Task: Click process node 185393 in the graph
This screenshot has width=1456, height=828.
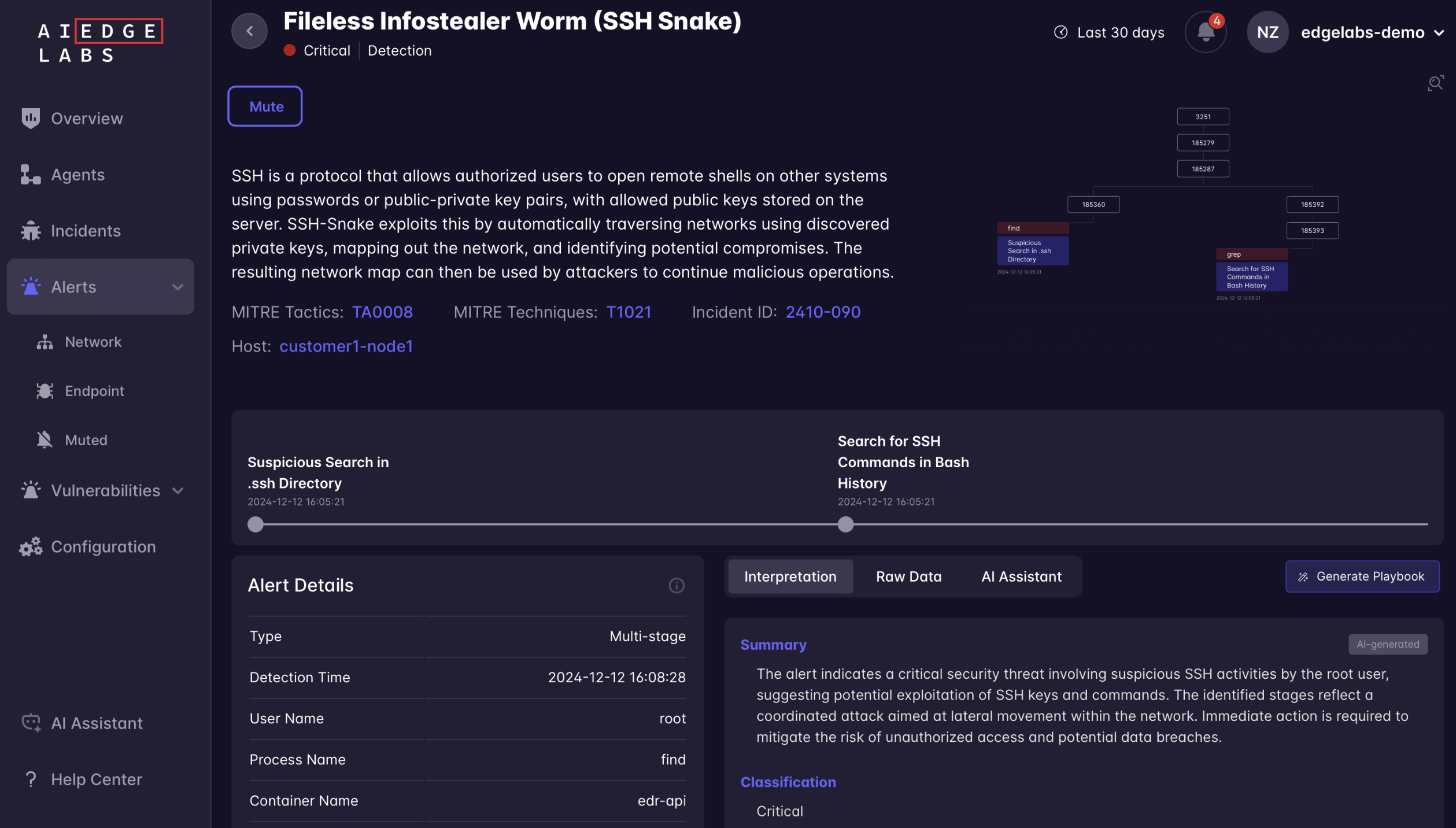Action: 1312,231
